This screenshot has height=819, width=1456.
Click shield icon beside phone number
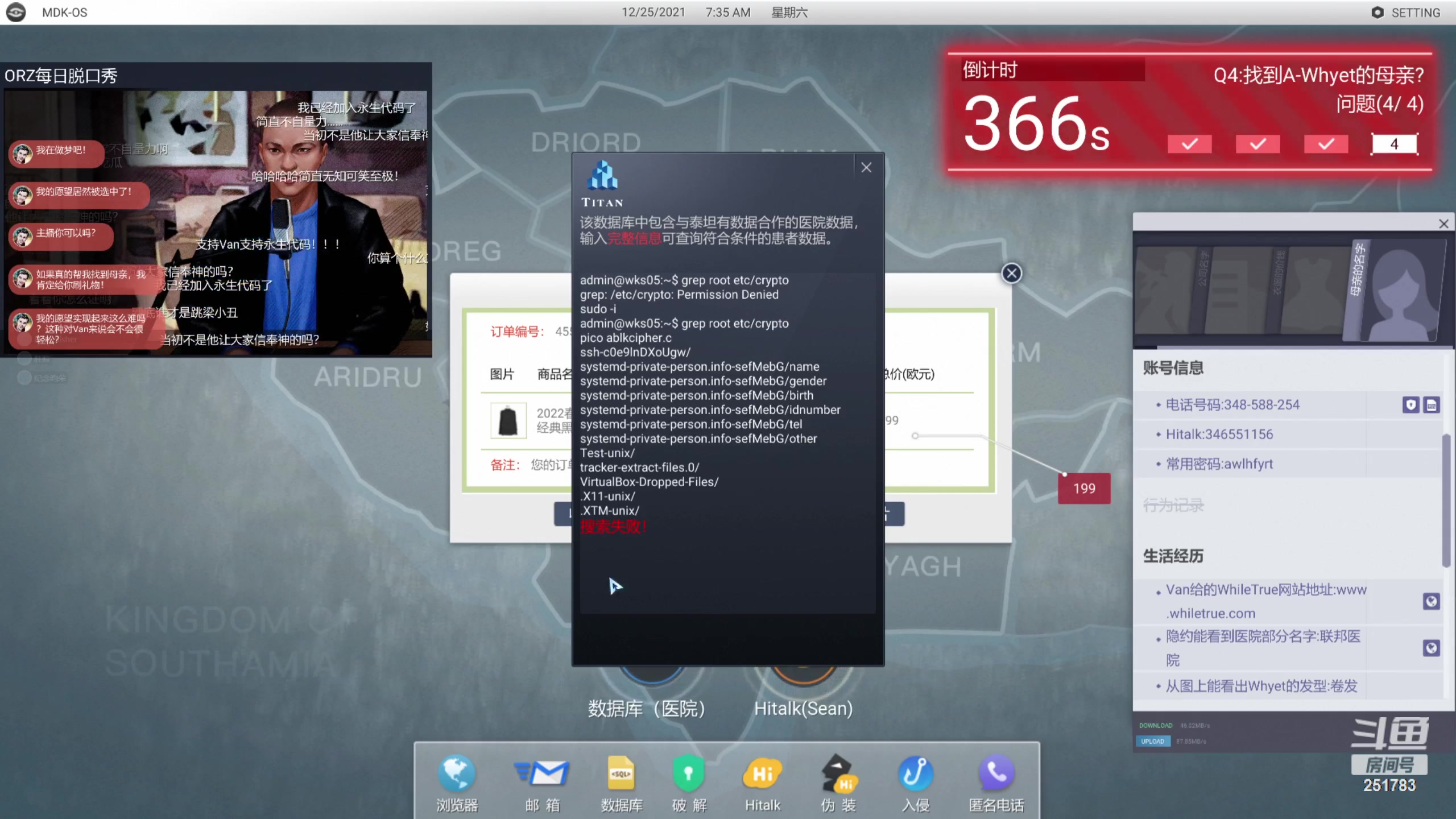point(1410,405)
